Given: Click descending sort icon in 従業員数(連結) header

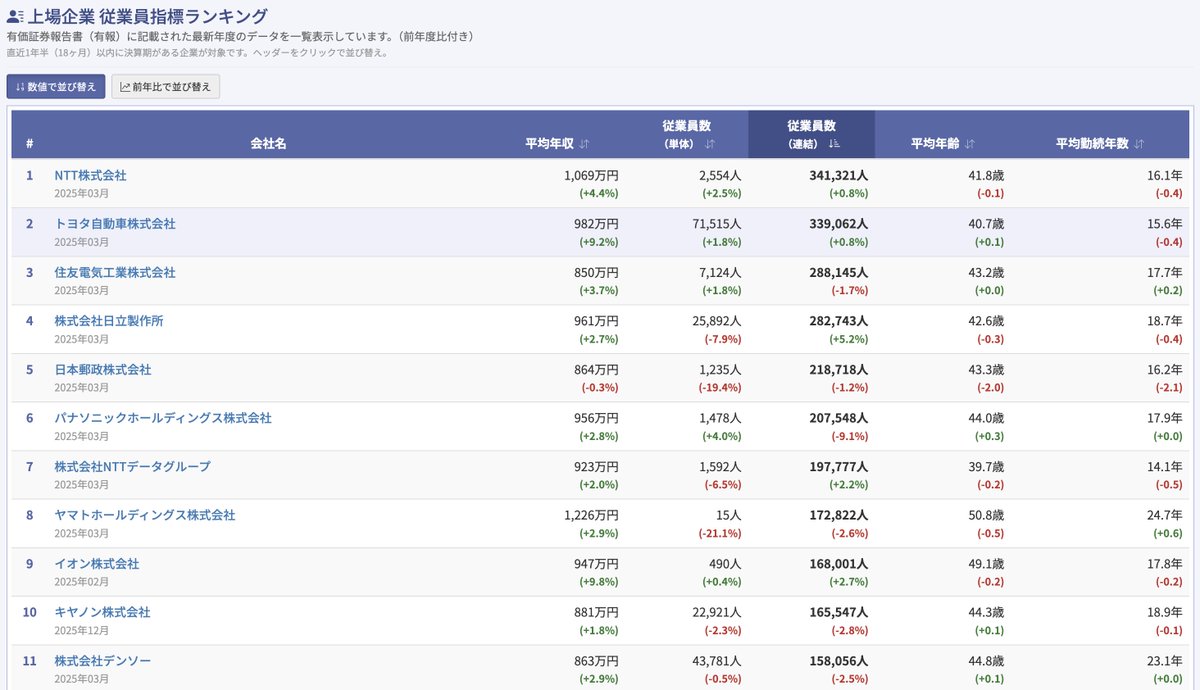Looking at the screenshot, I should point(834,144).
